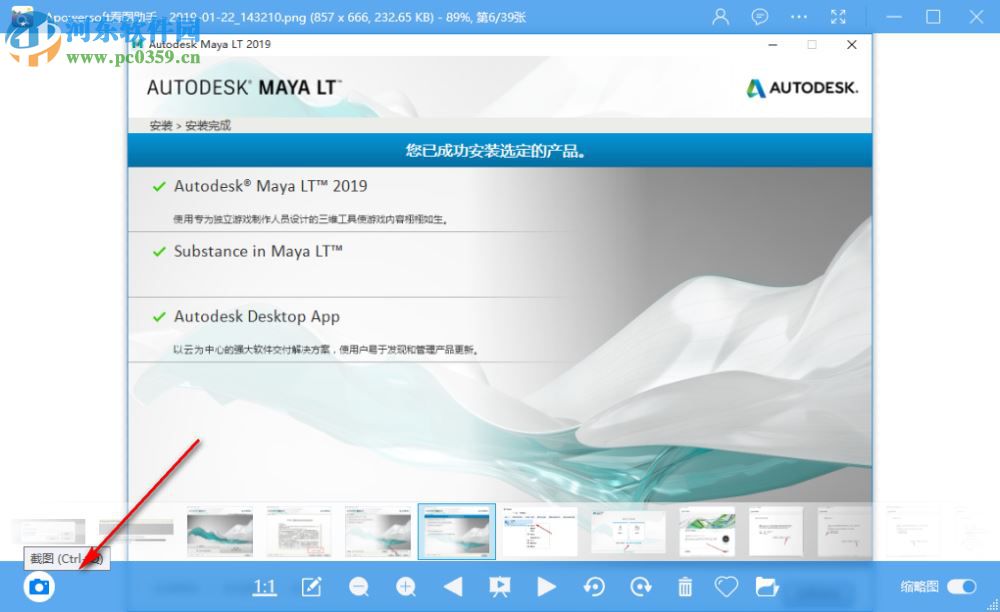Select the highlighted Maya installer thumbnail
Viewport: 1000px width, 612px height.
point(456,531)
